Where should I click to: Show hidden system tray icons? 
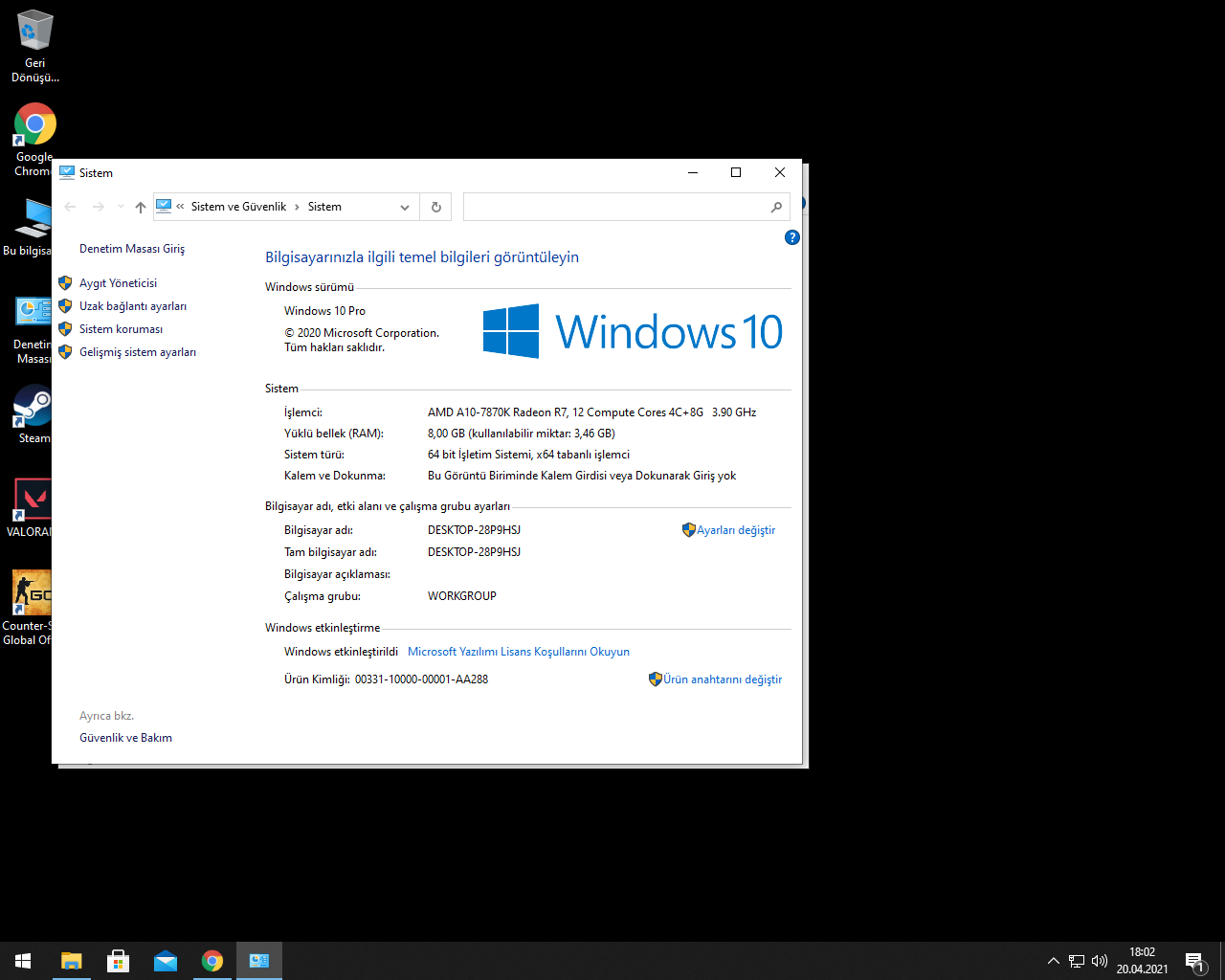pyautogui.click(x=1054, y=961)
